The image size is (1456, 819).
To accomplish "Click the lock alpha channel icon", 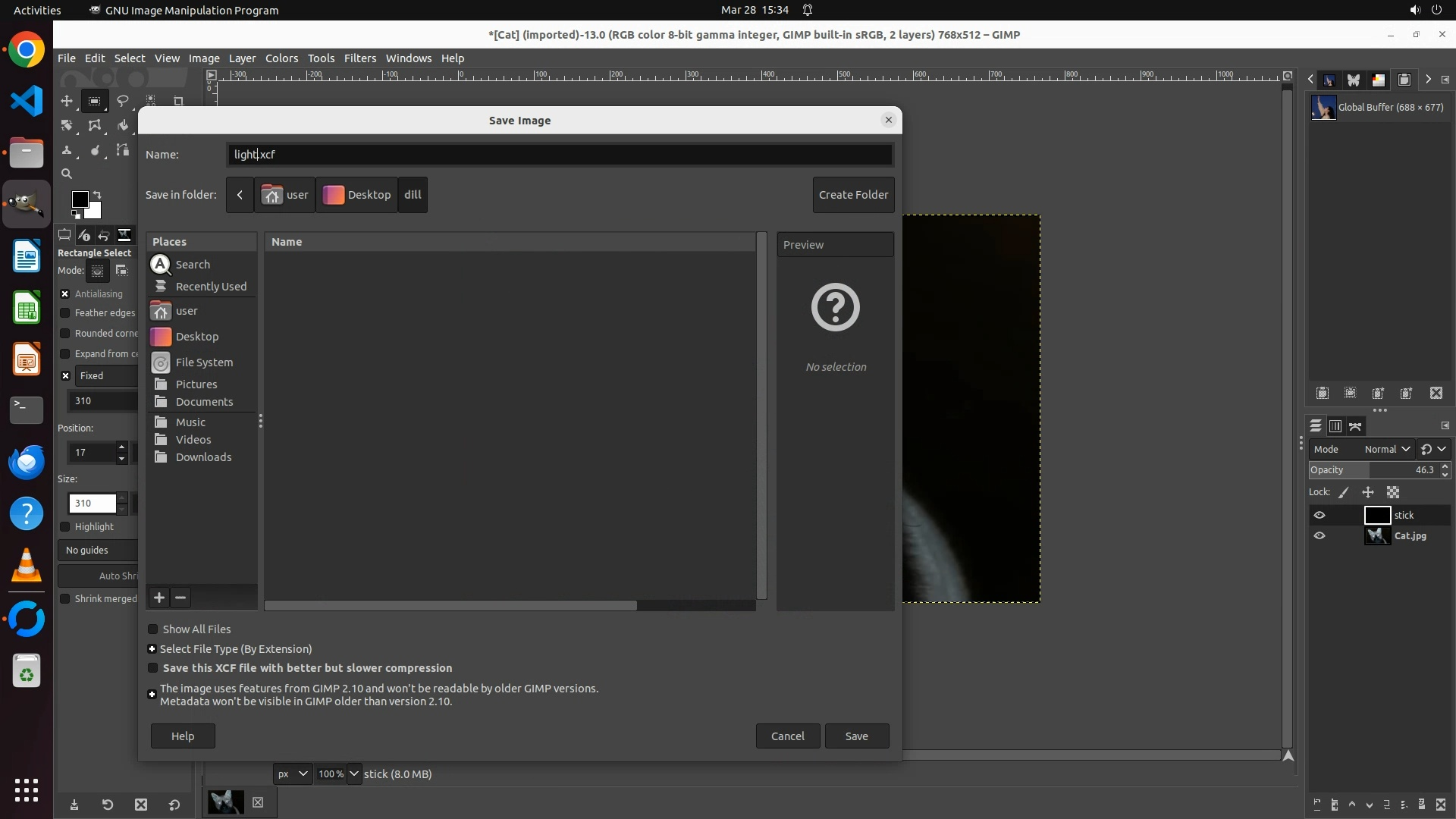I will pos(1393,492).
